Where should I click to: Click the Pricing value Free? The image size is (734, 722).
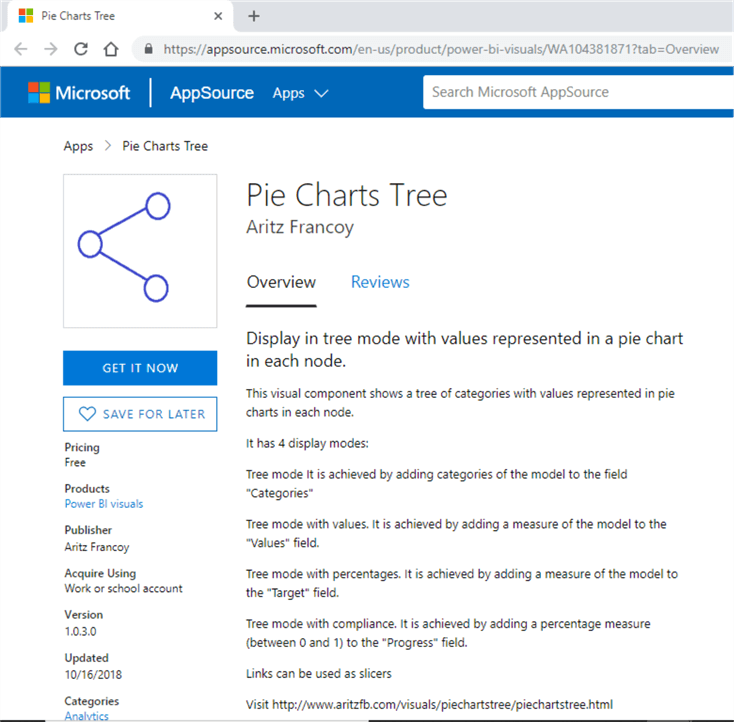coord(75,463)
